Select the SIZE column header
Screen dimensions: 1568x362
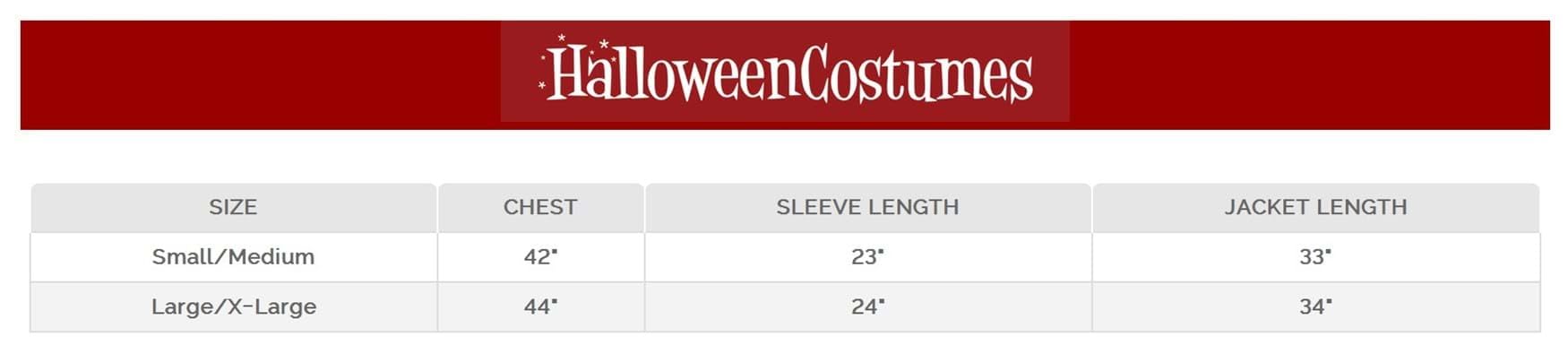coord(233,208)
